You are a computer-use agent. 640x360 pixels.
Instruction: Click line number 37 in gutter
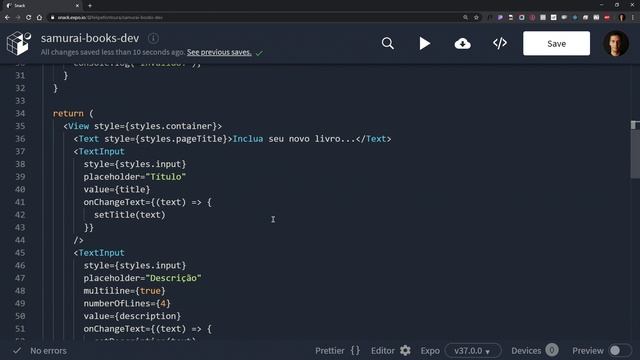(x=20, y=151)
